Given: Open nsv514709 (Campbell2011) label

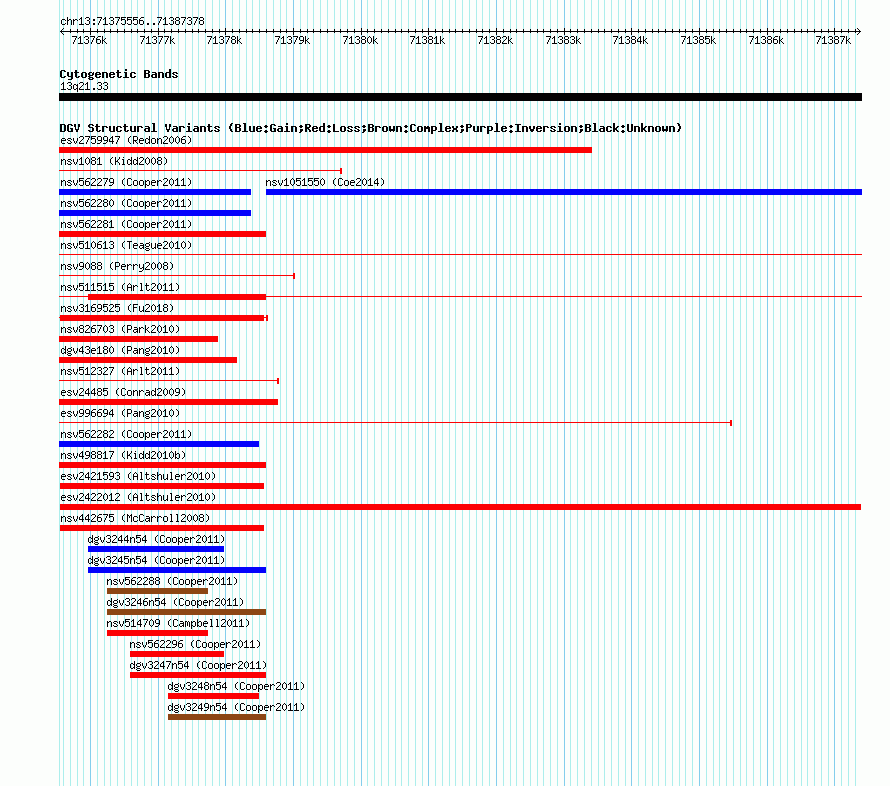Looking at the screenshot, I should 178,623.
